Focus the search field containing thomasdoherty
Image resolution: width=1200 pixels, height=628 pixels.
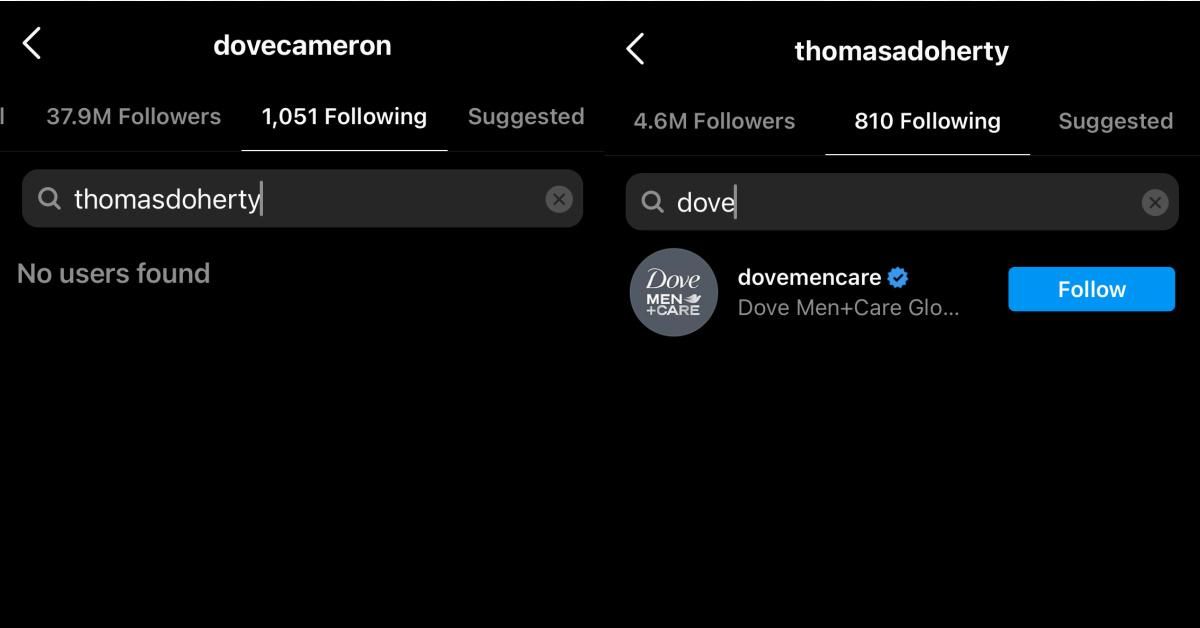point(302,198)
